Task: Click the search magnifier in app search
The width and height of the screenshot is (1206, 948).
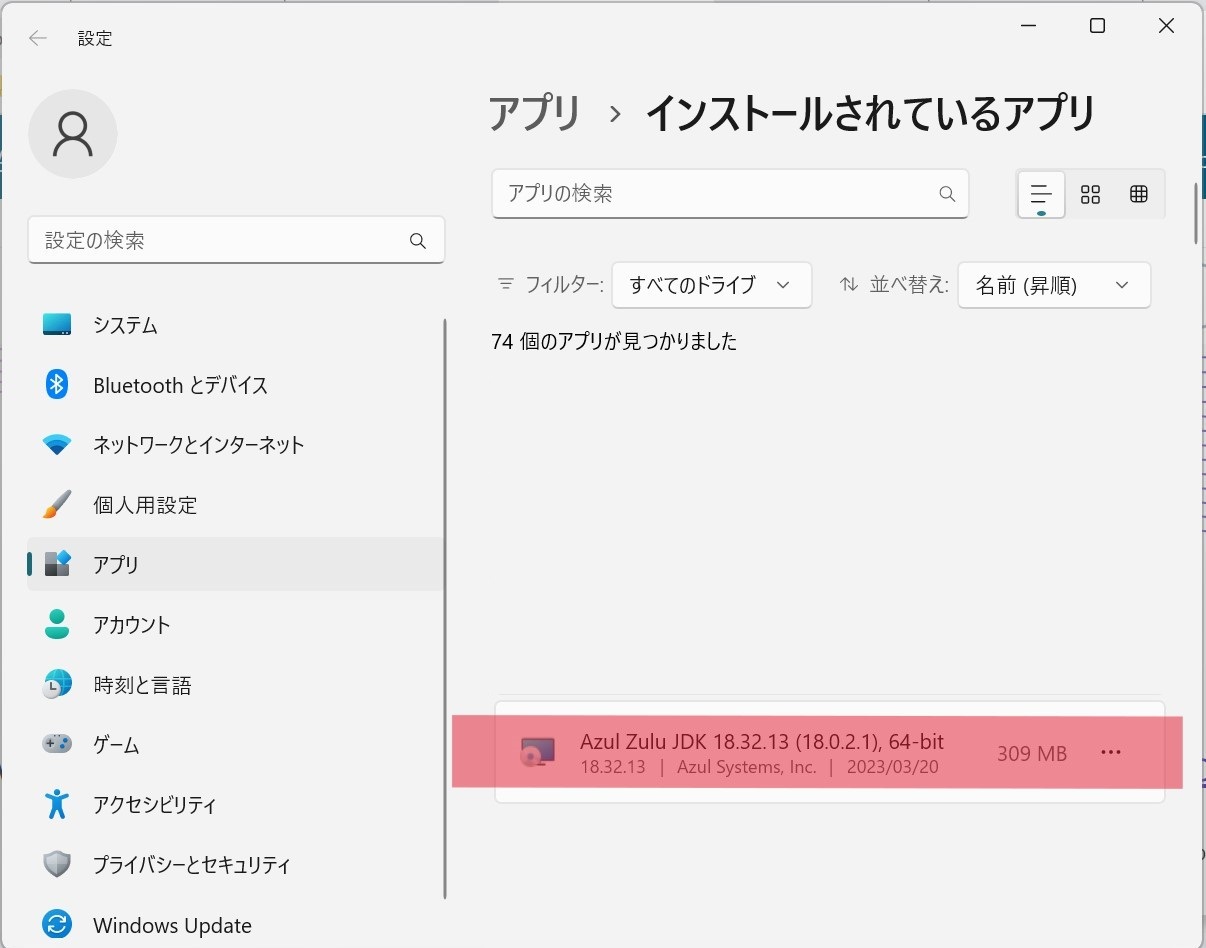Action: tap(946, 194)
